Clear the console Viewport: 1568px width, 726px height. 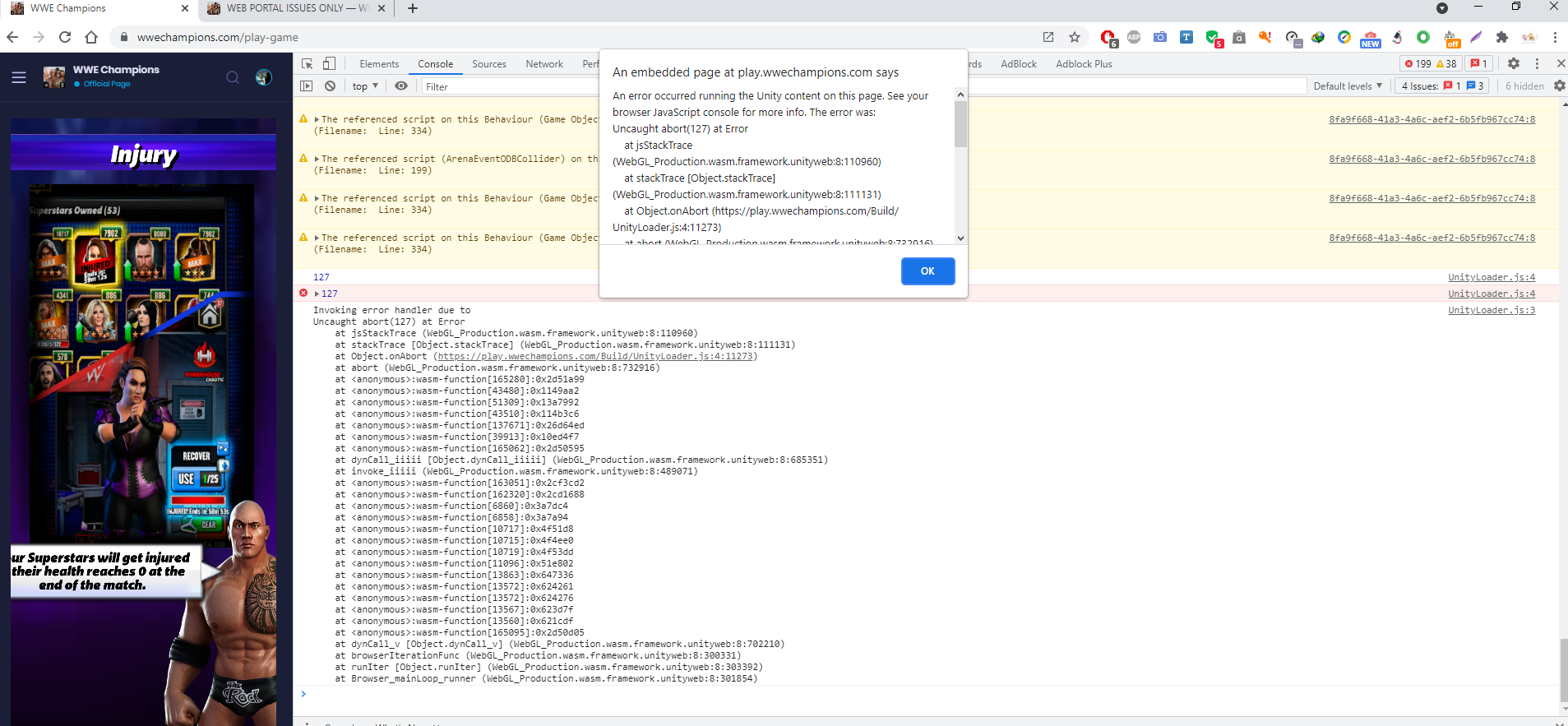tap(330, 86)
